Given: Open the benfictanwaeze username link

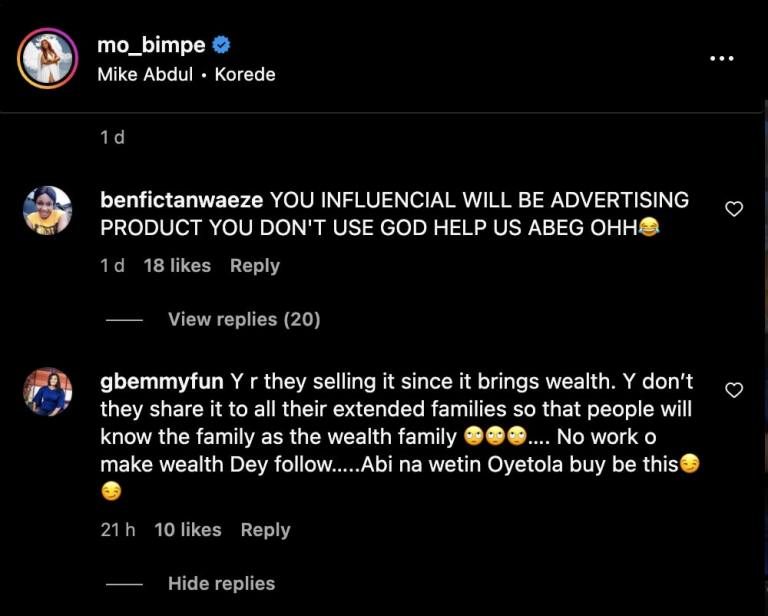Looking at the screenshot, I should (x=182, y=199).
